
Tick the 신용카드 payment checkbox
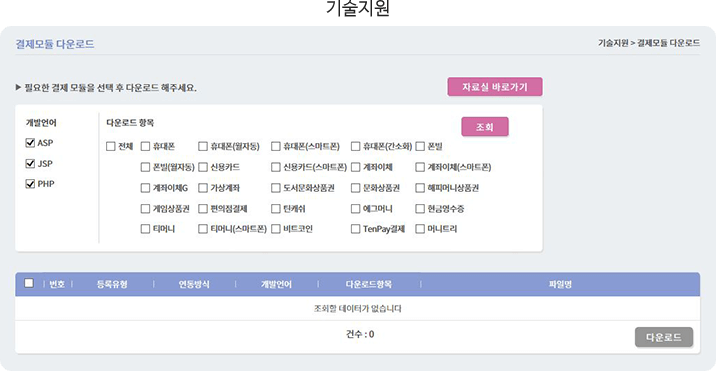[x=203, y=167]
